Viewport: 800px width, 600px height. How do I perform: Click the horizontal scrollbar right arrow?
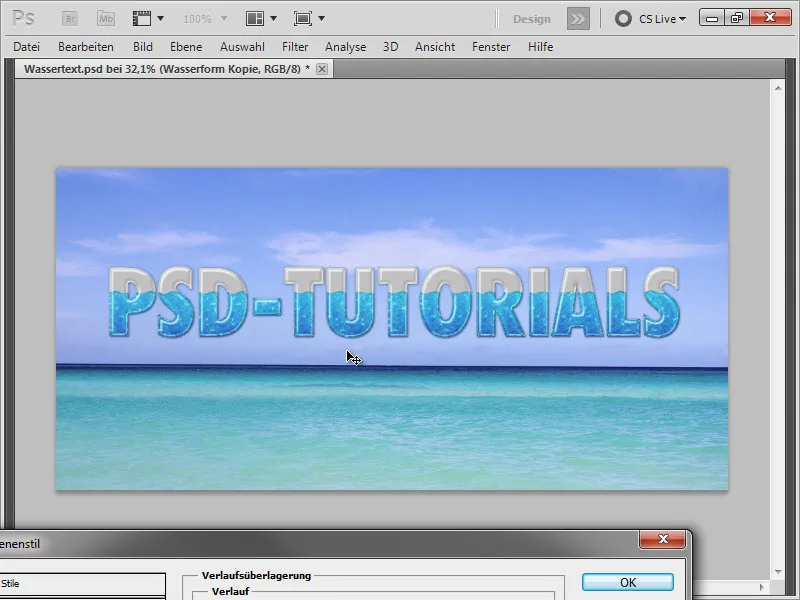pos(762,587)
